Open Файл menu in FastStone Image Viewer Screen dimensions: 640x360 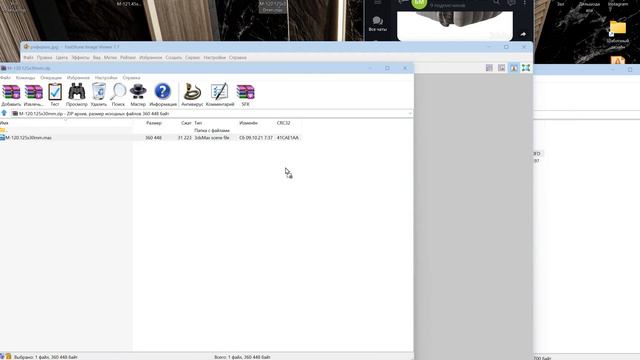point(28,58)
